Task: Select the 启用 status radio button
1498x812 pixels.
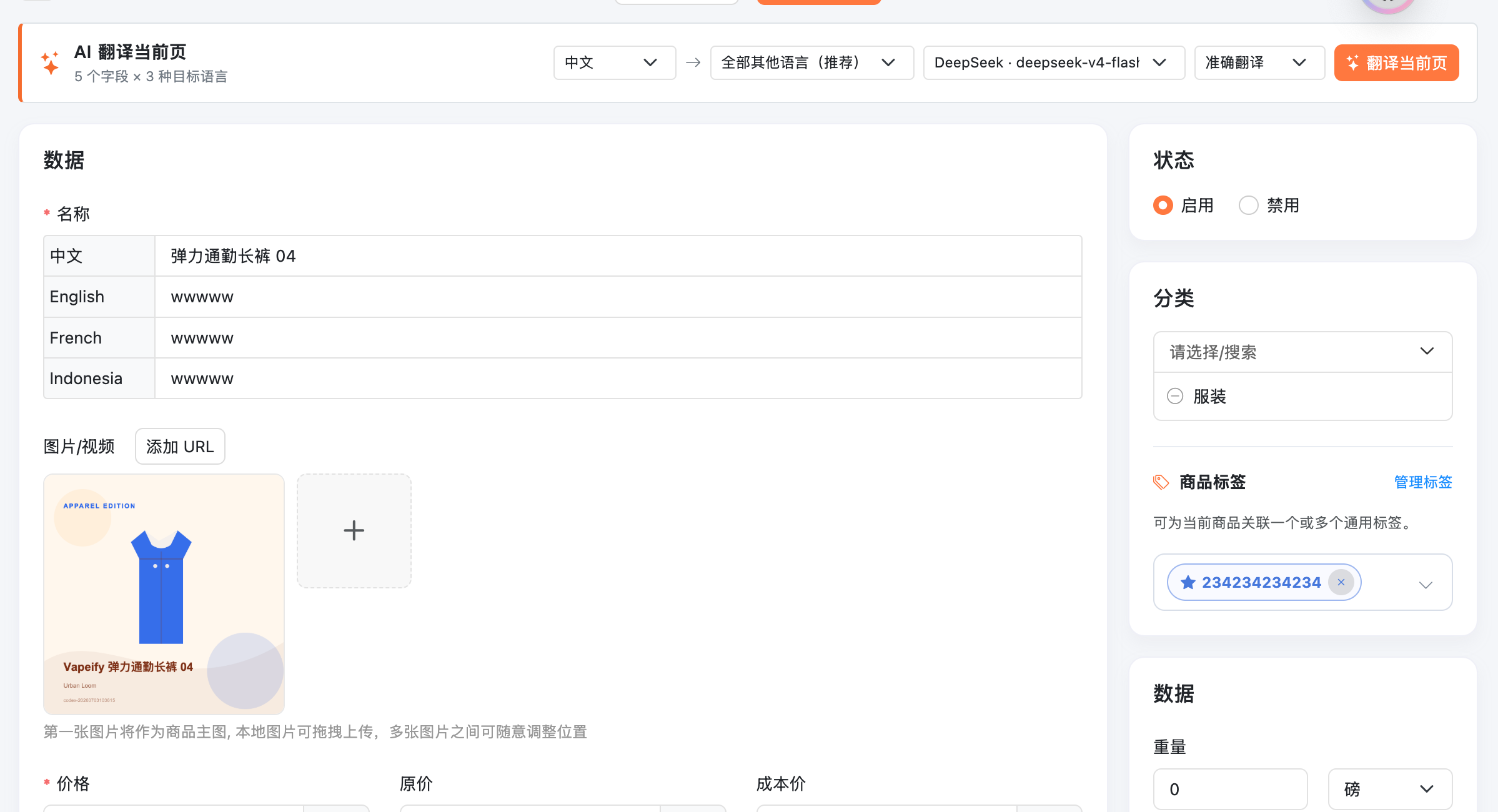Action: (1163, 205)
